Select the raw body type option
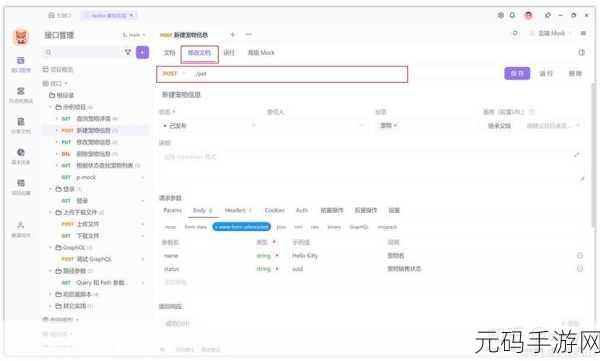 pyautogui.click(x=315, y=227)
